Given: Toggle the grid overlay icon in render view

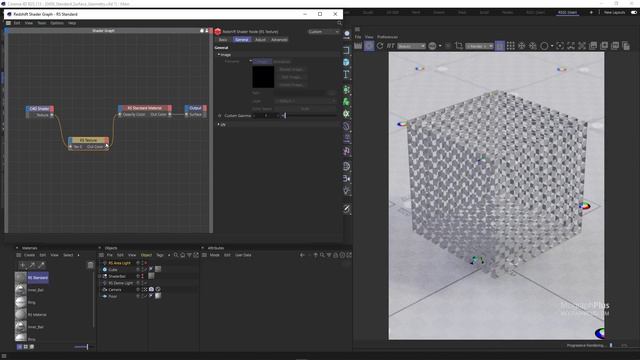Looking at the screenshot, I should point(511,46).
